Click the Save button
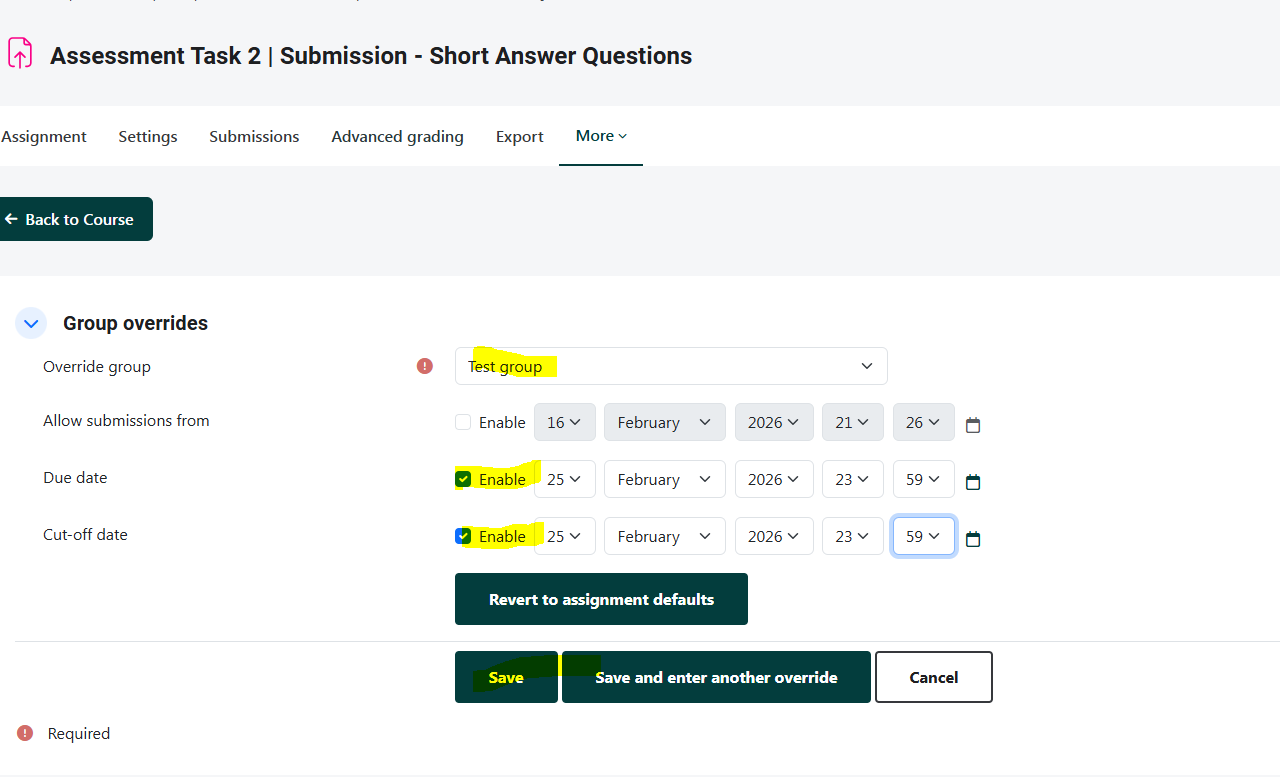 coord(506,677)
